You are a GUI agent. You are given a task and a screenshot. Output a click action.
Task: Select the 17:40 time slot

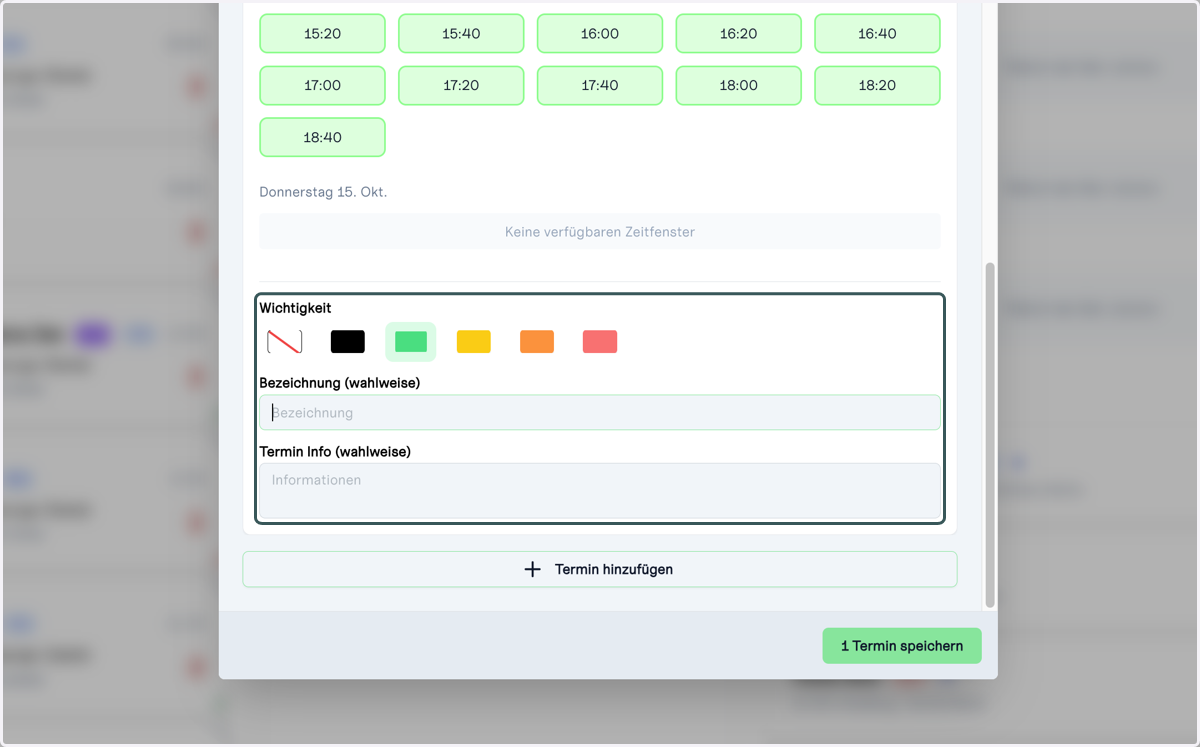coord(600,85)
